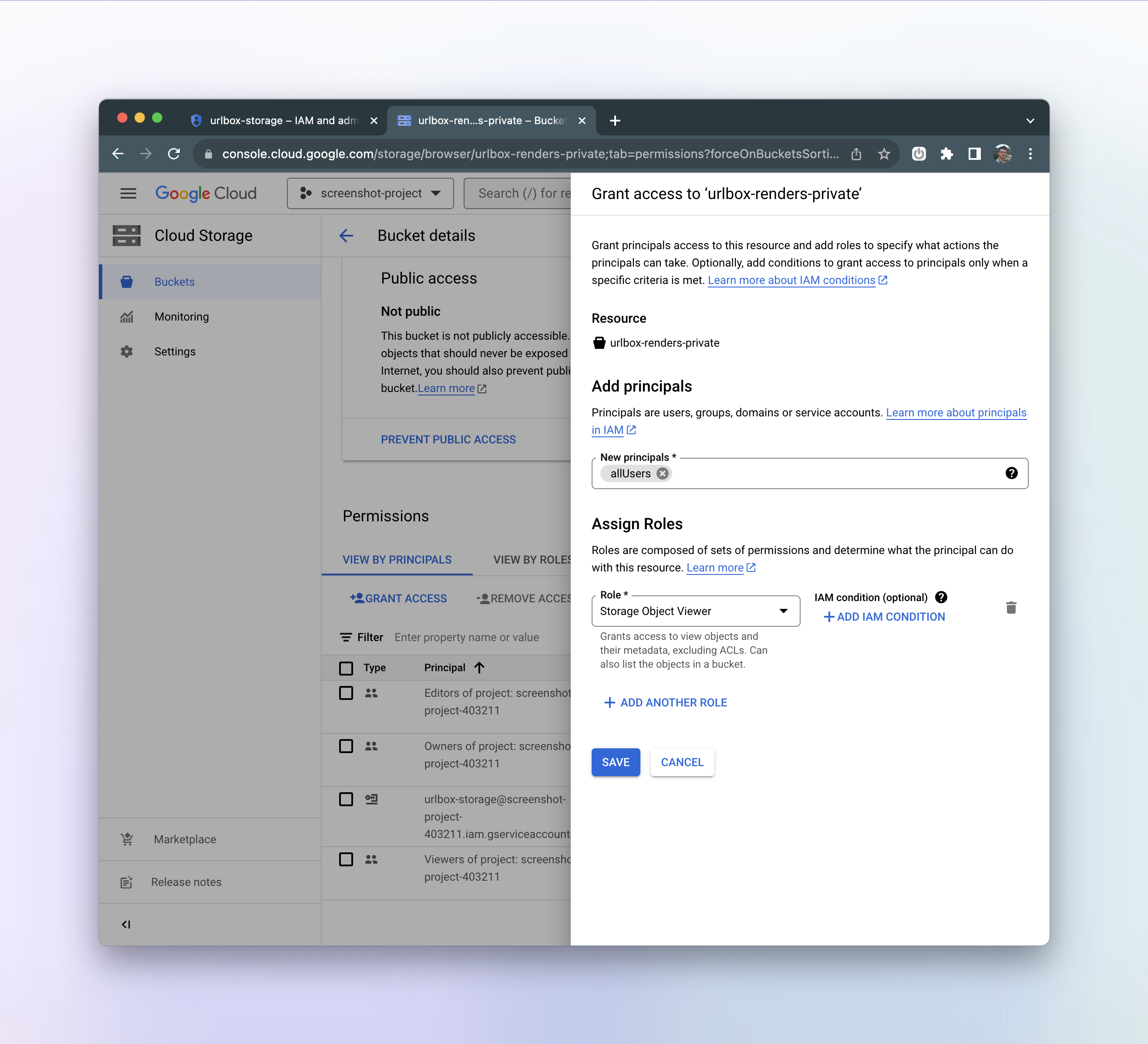Delete the role row with trash icon

(1011, 608)
